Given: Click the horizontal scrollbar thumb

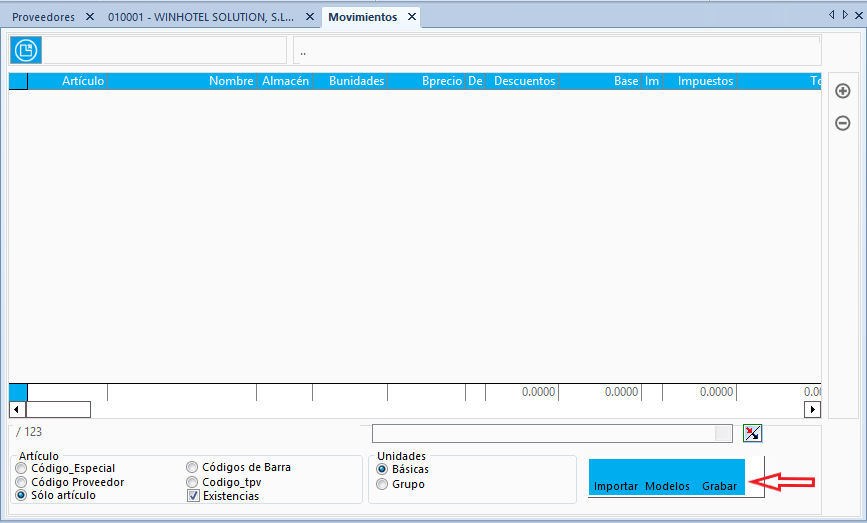Looking at the screenshot, I should click(x=58, y=410).
